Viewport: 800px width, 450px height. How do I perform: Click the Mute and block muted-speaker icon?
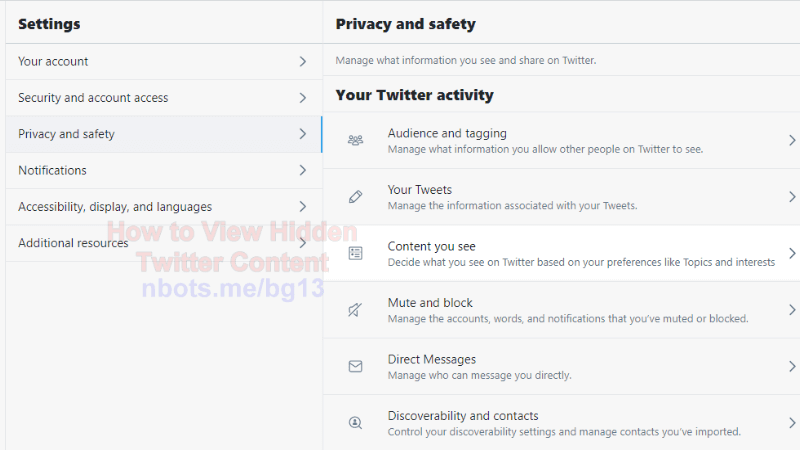pos(355,310)
